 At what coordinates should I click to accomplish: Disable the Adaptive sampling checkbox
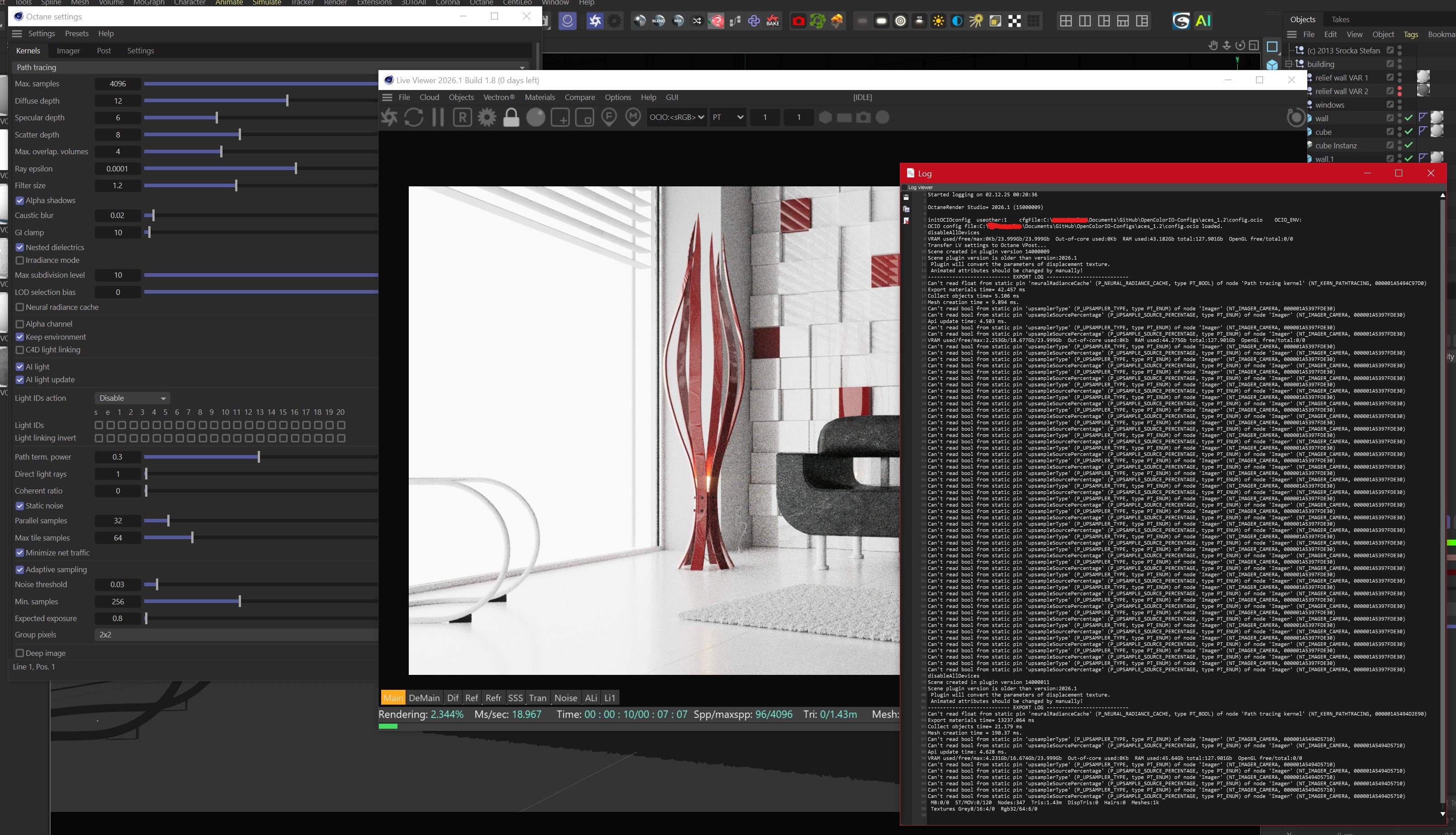(x=20, y=569)
